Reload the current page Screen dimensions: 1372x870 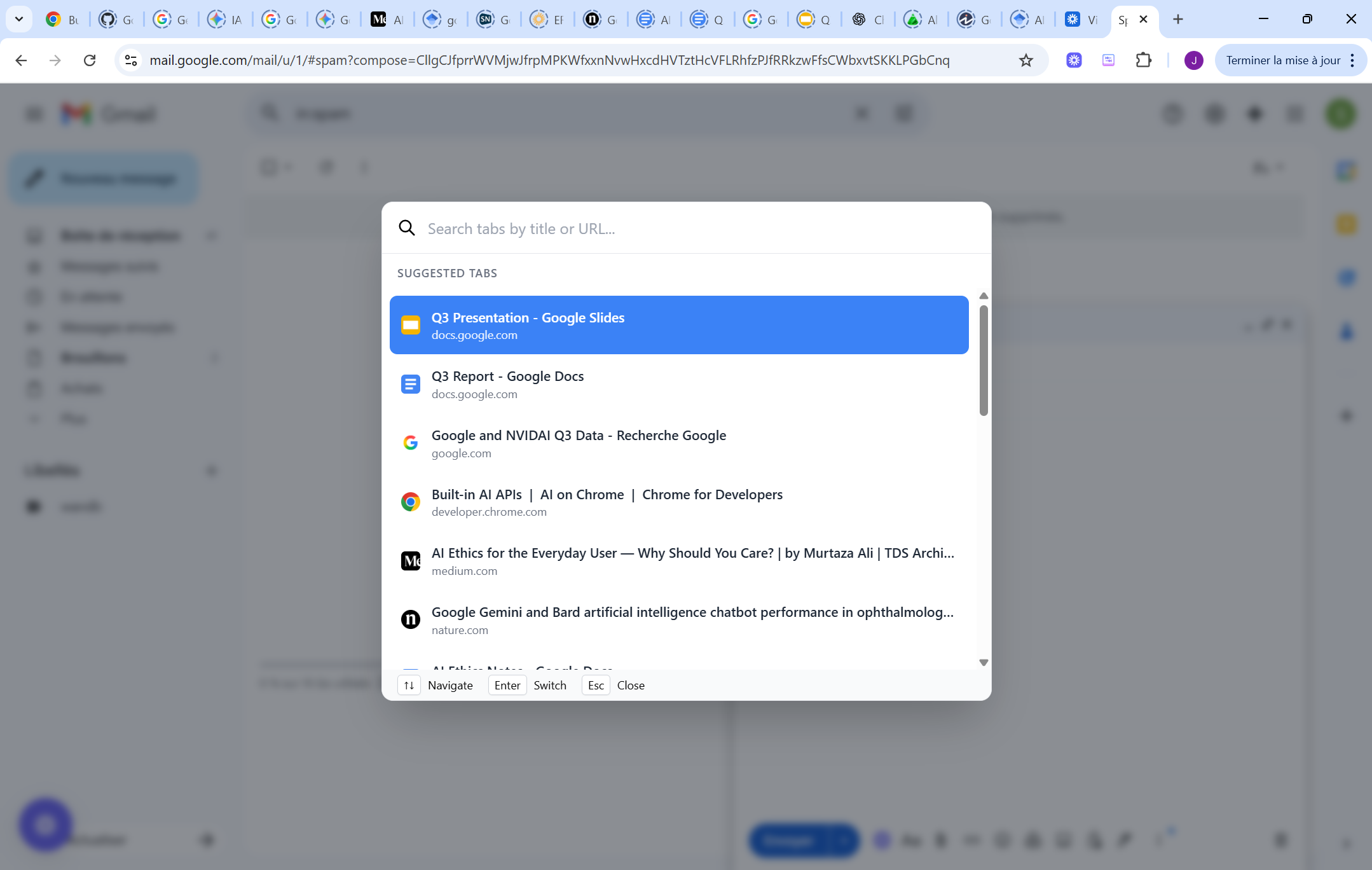click(90, 60)
